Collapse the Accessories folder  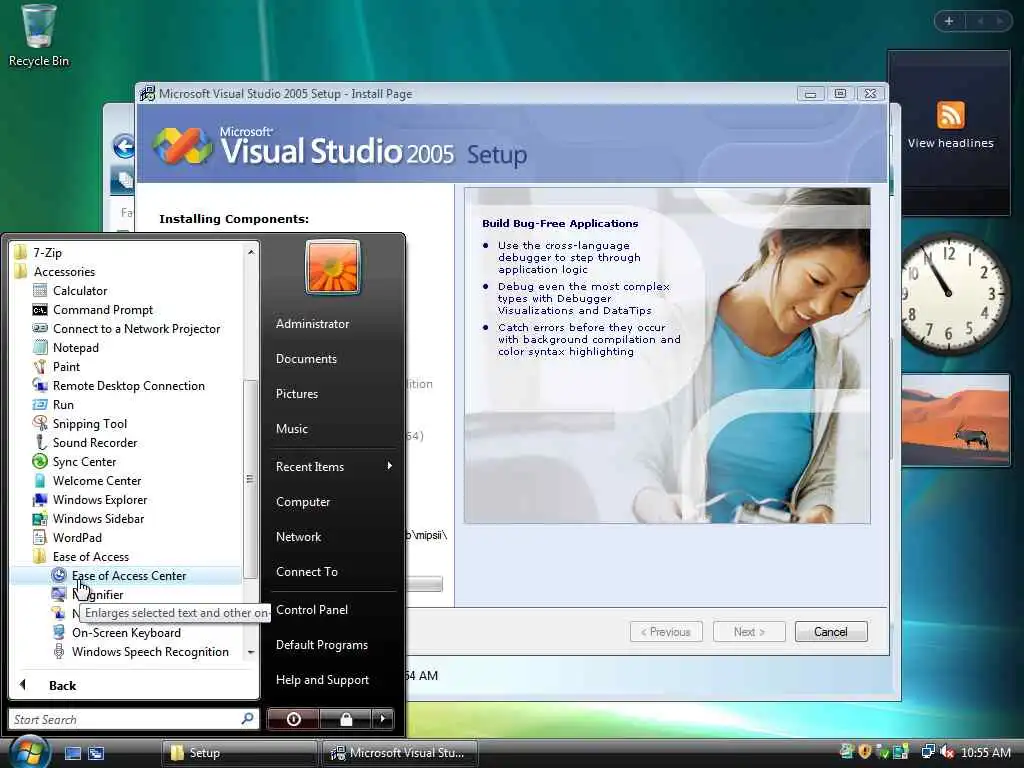click(x=21, y=271)
